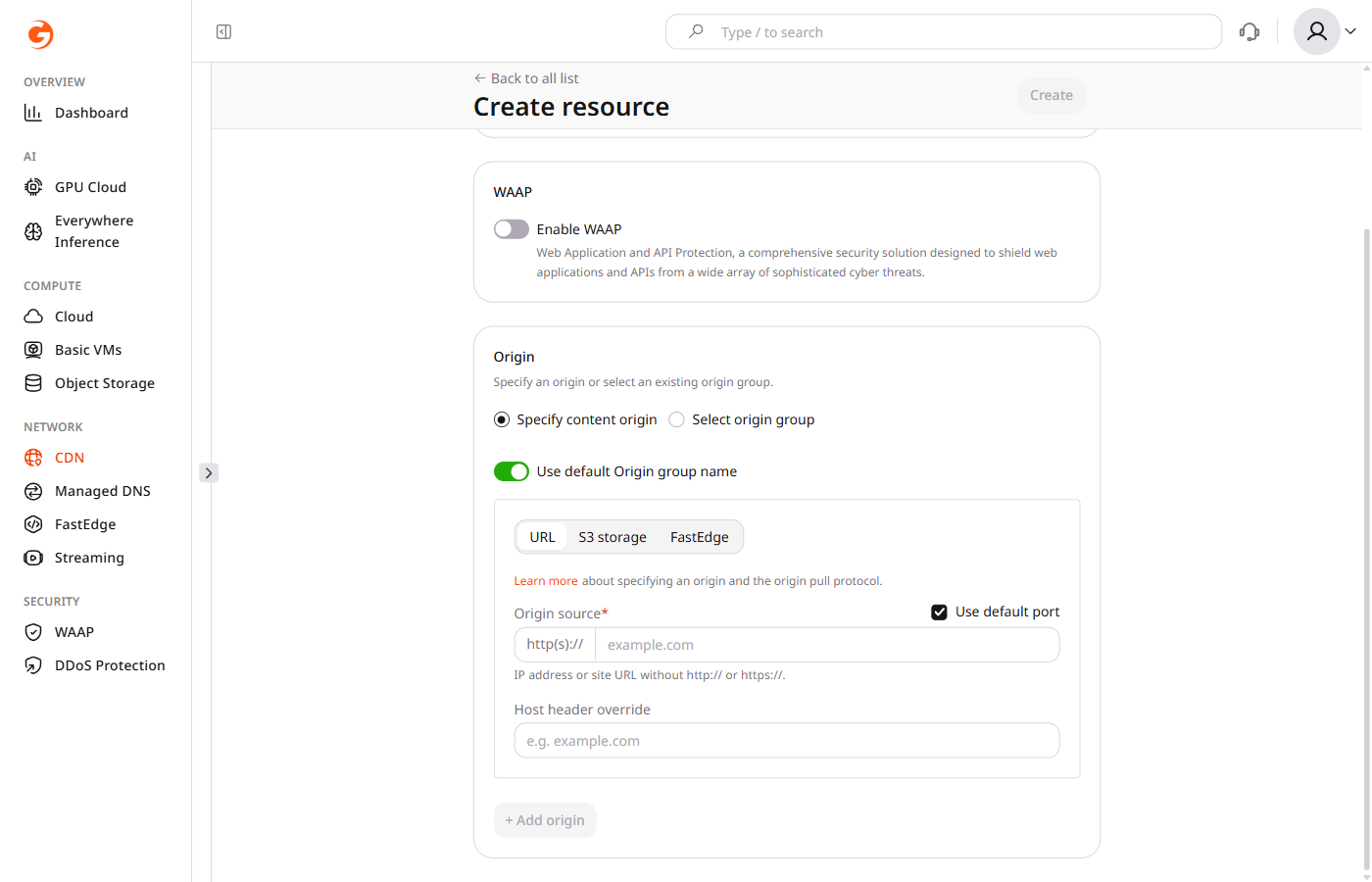Click the DDoS Protection icon
This screenshot has height=882, width=1372.
33,665
